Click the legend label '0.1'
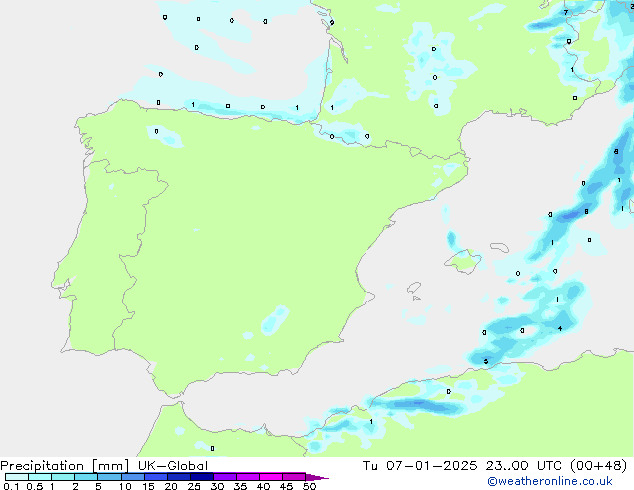Screen dimensions: 634x490 click(x=11, y=486)
